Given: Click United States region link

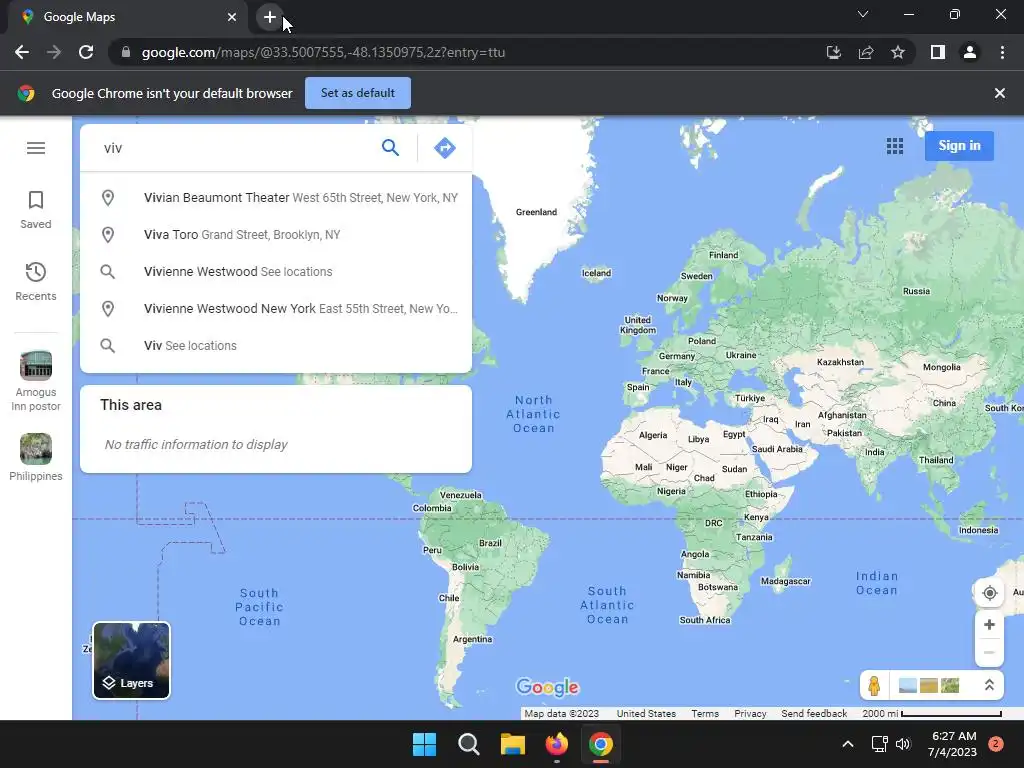Looking at the screenshot, I should pos(646,714).
